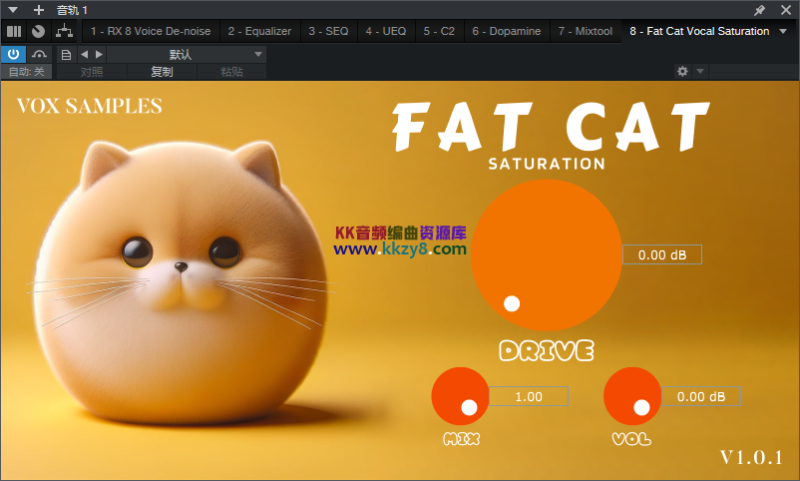Open the routing view icon
800x481 pixels.
click(x=64, y=31)
